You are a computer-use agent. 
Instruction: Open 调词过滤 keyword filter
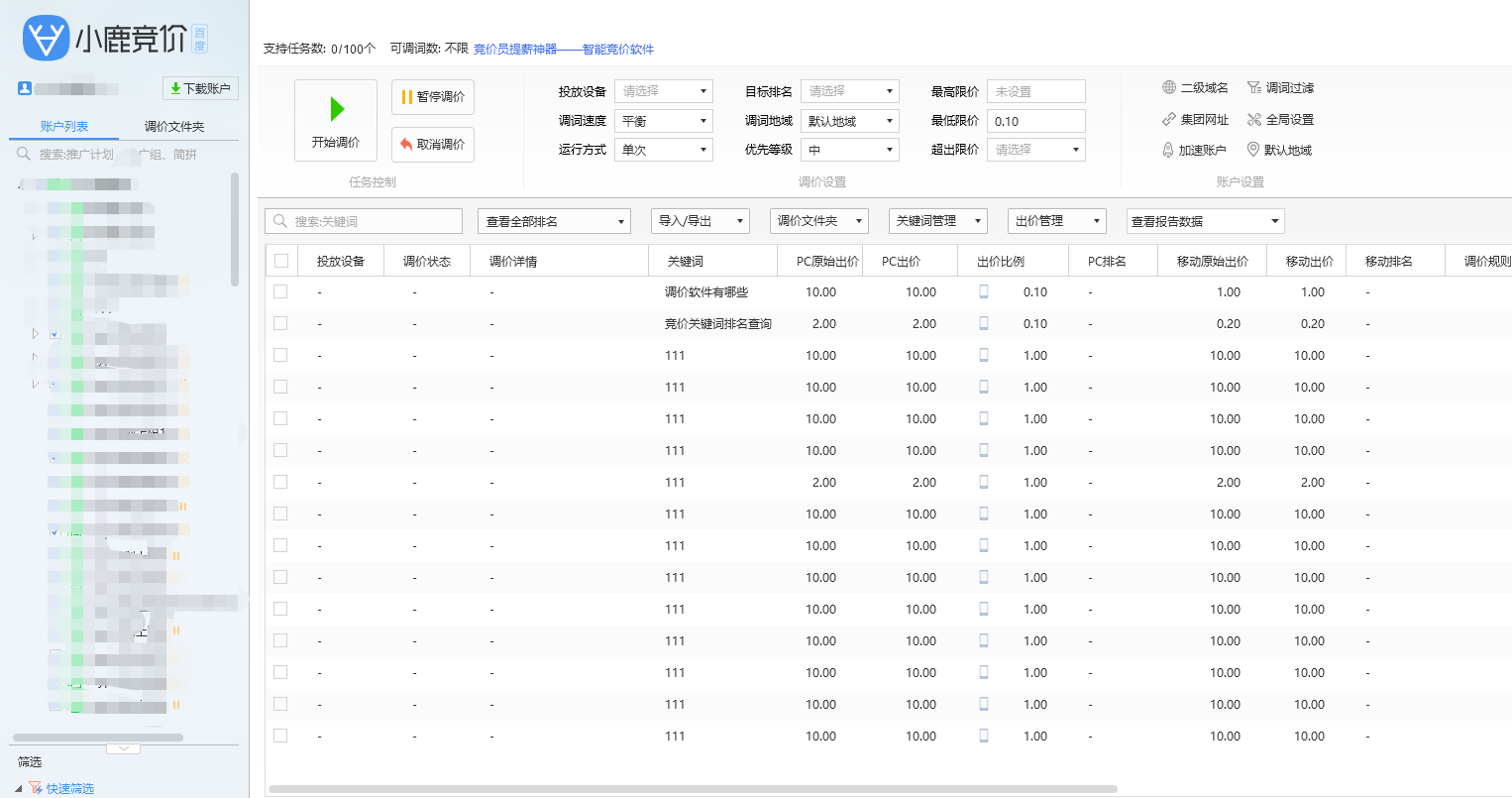pyautogui.click(x=1280, y=88)
